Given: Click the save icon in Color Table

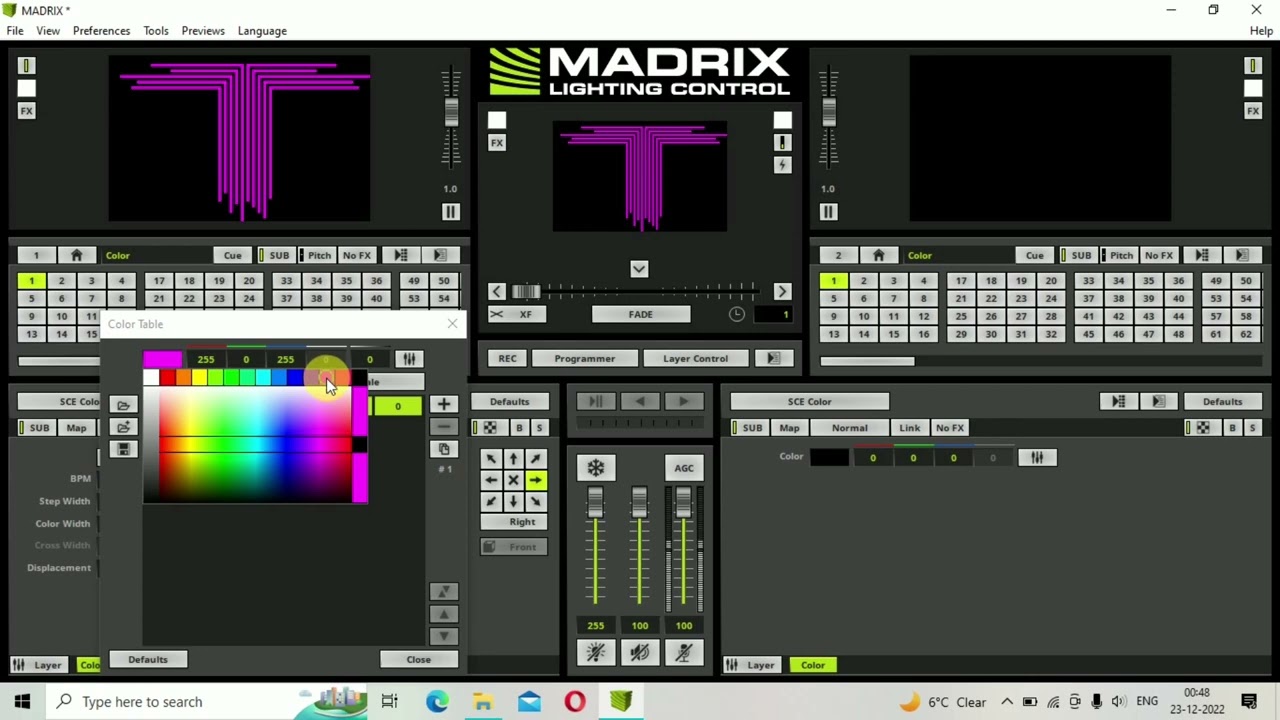Looking at the screenshot, I should pyautogui.click(x=123, y=449).
